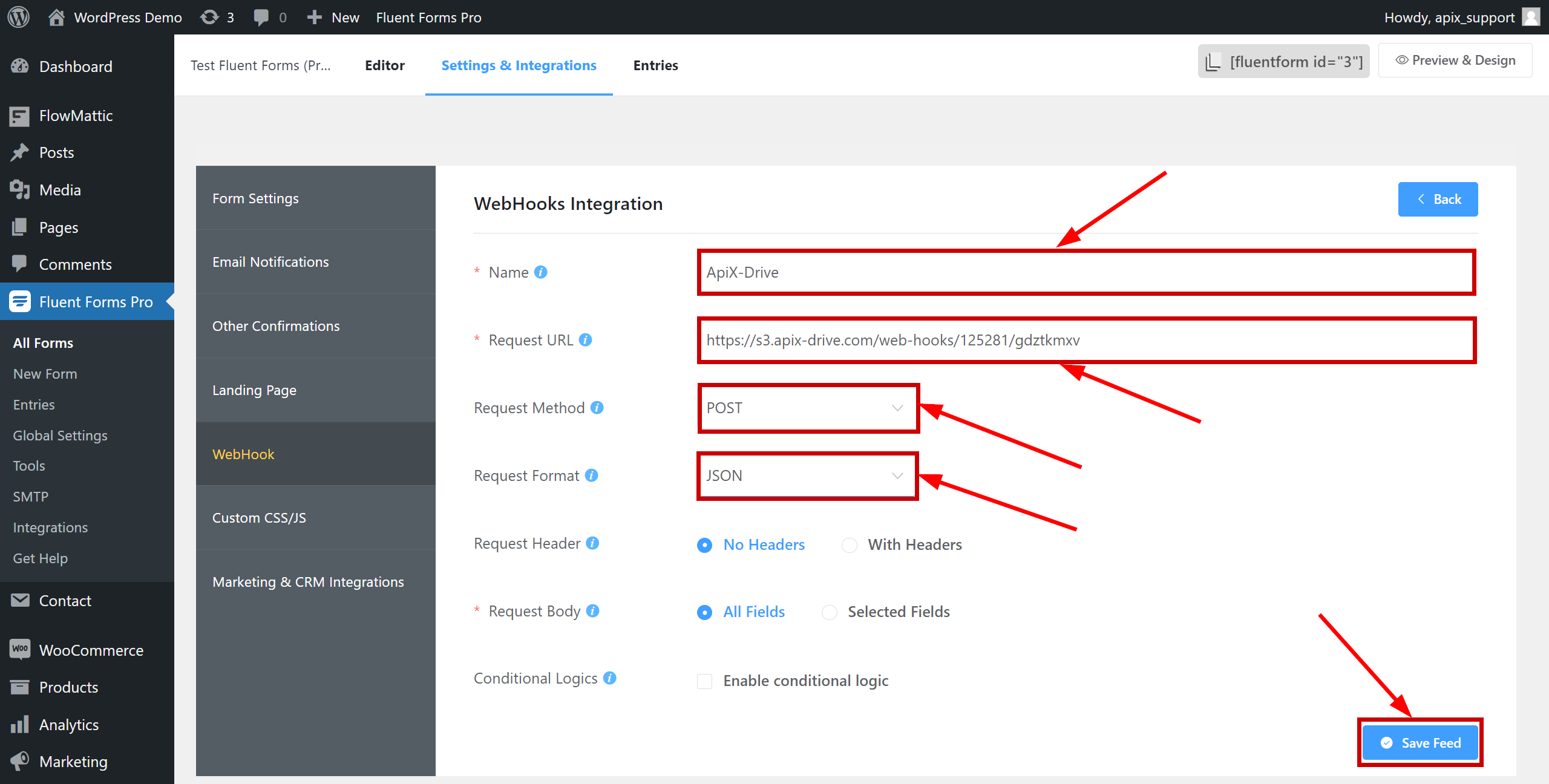
Task: Click the Name input field with ApiX-Drive
Action: [x=1087, y=272]
